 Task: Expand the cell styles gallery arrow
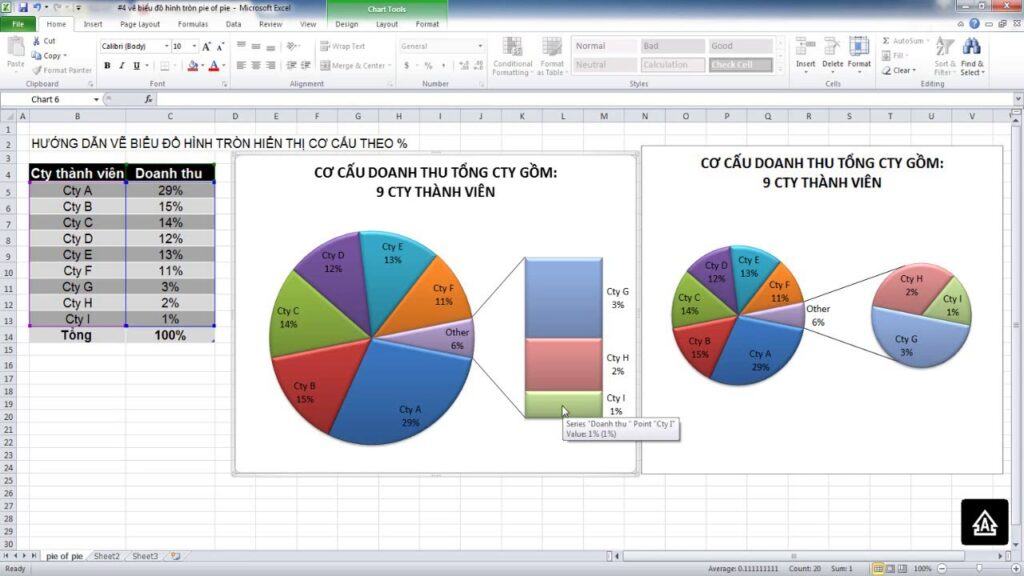pos(780,69)
